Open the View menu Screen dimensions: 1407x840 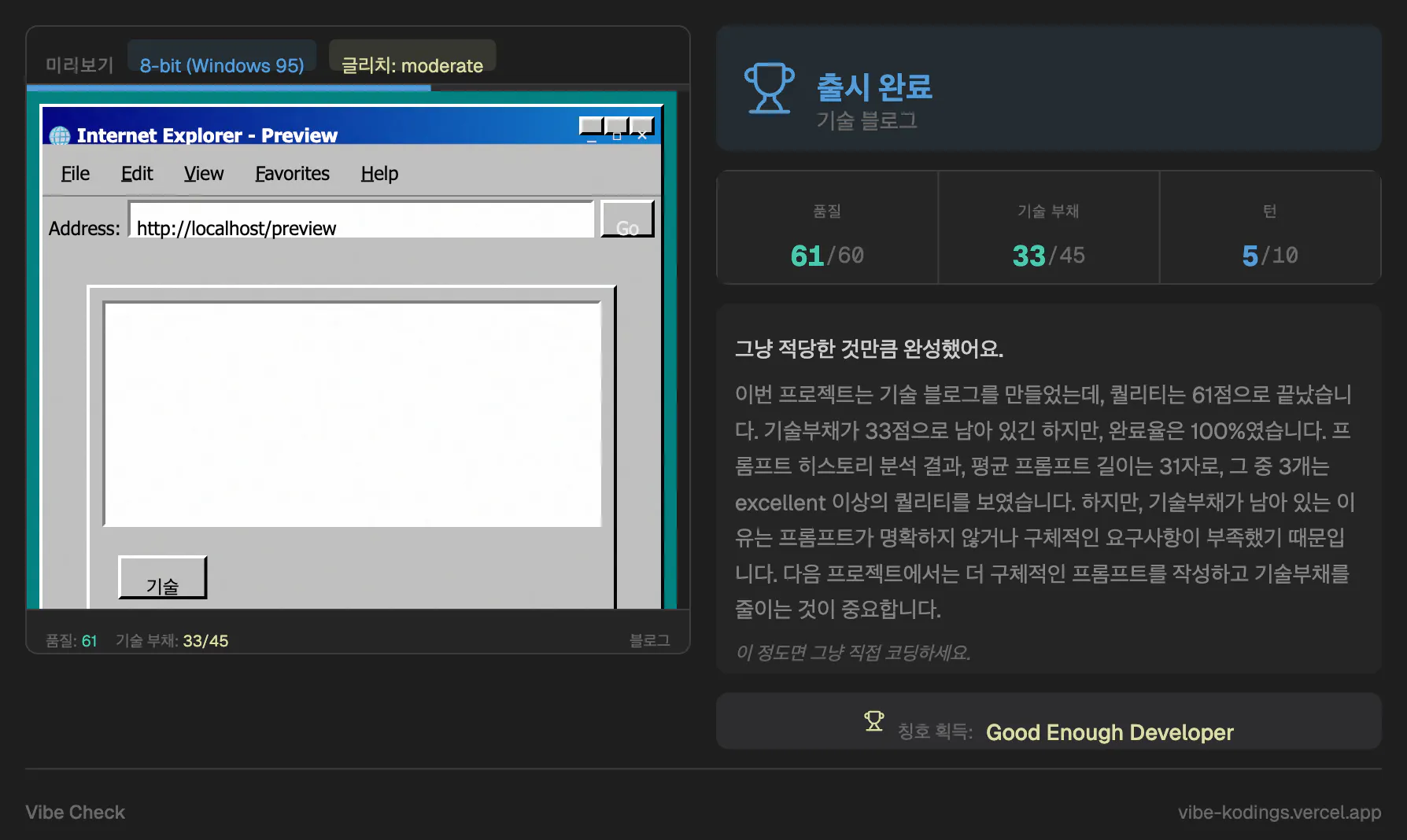point(204,173)
